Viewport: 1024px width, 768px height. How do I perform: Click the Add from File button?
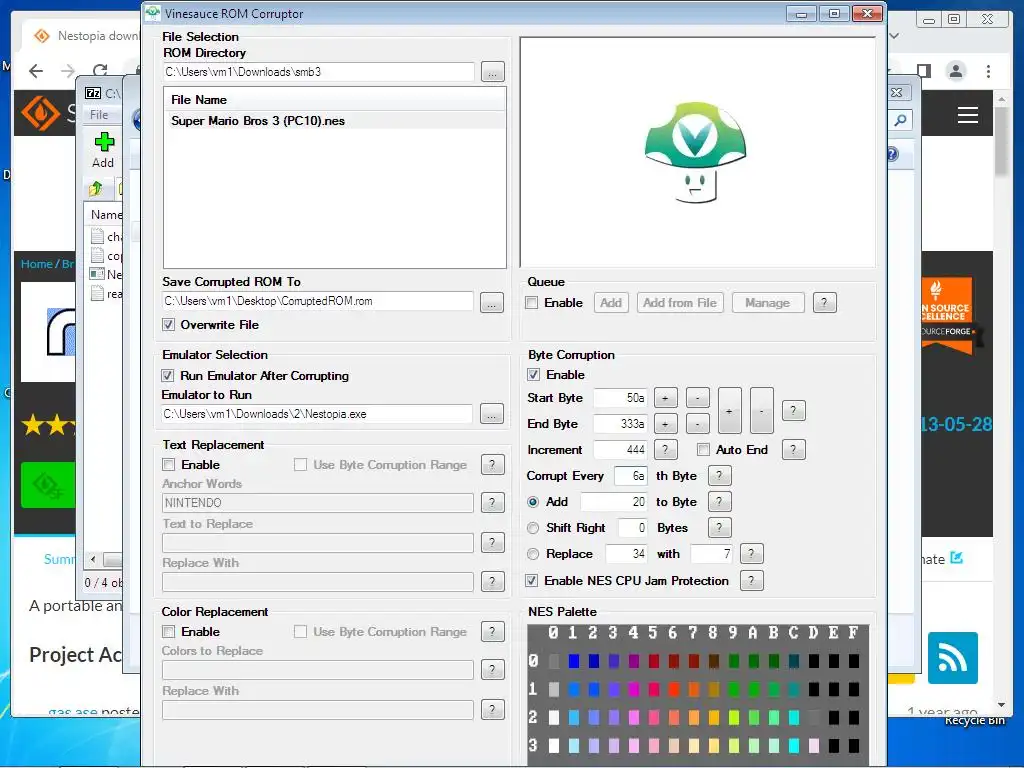(x=680, y=302)
